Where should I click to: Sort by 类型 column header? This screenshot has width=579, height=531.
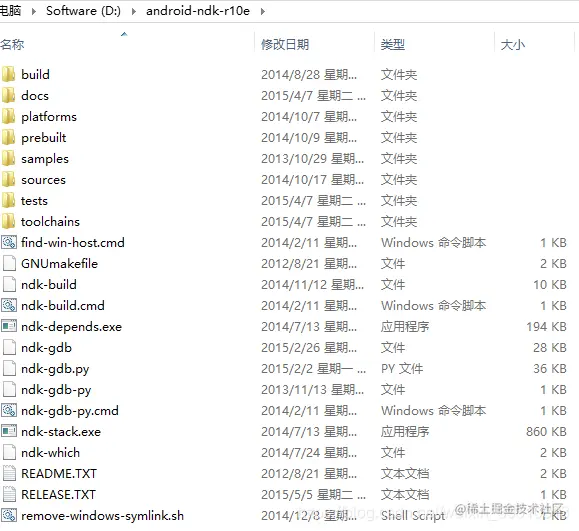click(x=393, y=45)
